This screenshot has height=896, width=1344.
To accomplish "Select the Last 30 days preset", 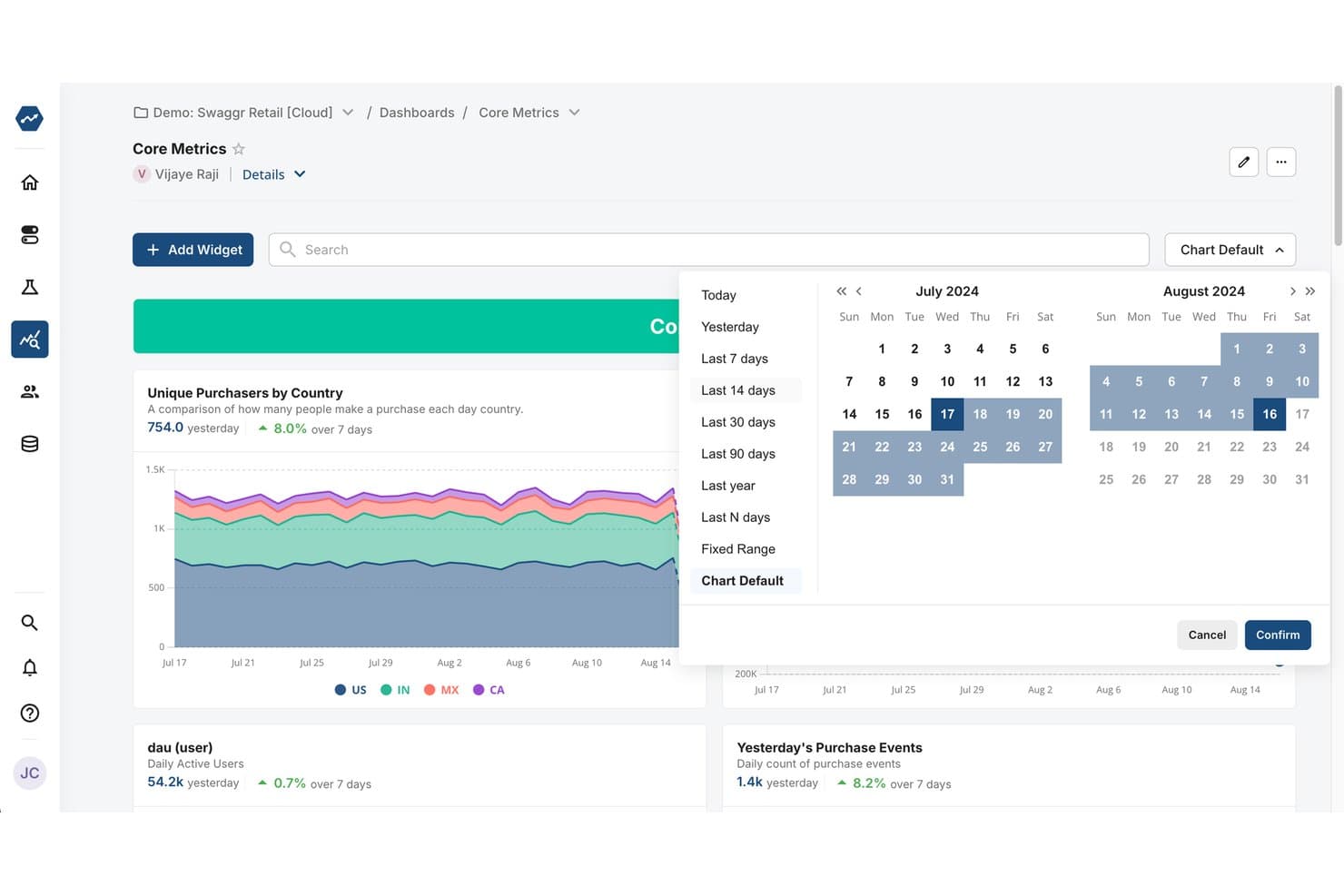I will click(x=738, y=422).
